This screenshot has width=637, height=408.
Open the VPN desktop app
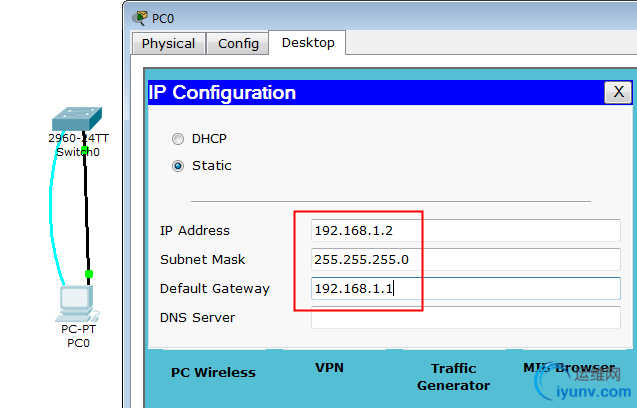pos(329,368)
